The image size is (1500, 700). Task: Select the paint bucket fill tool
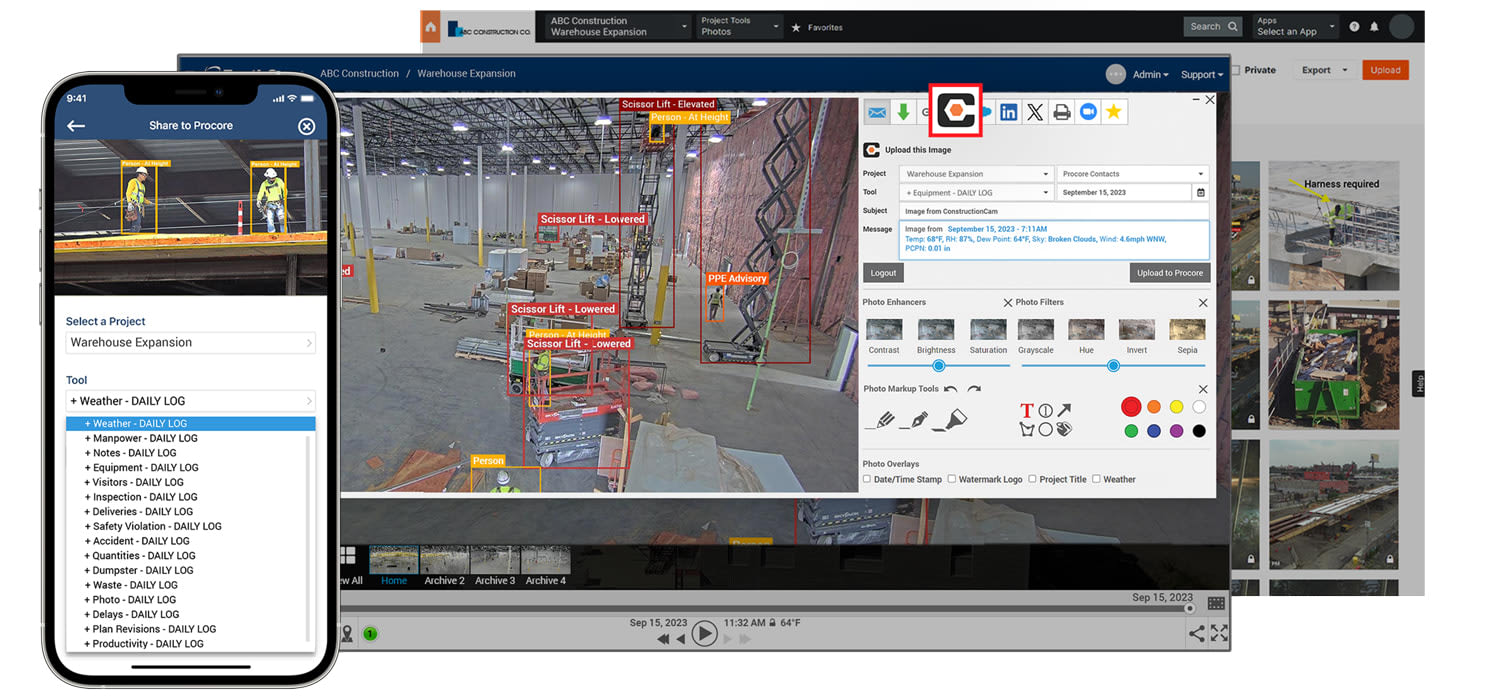tap(1064, 429)
